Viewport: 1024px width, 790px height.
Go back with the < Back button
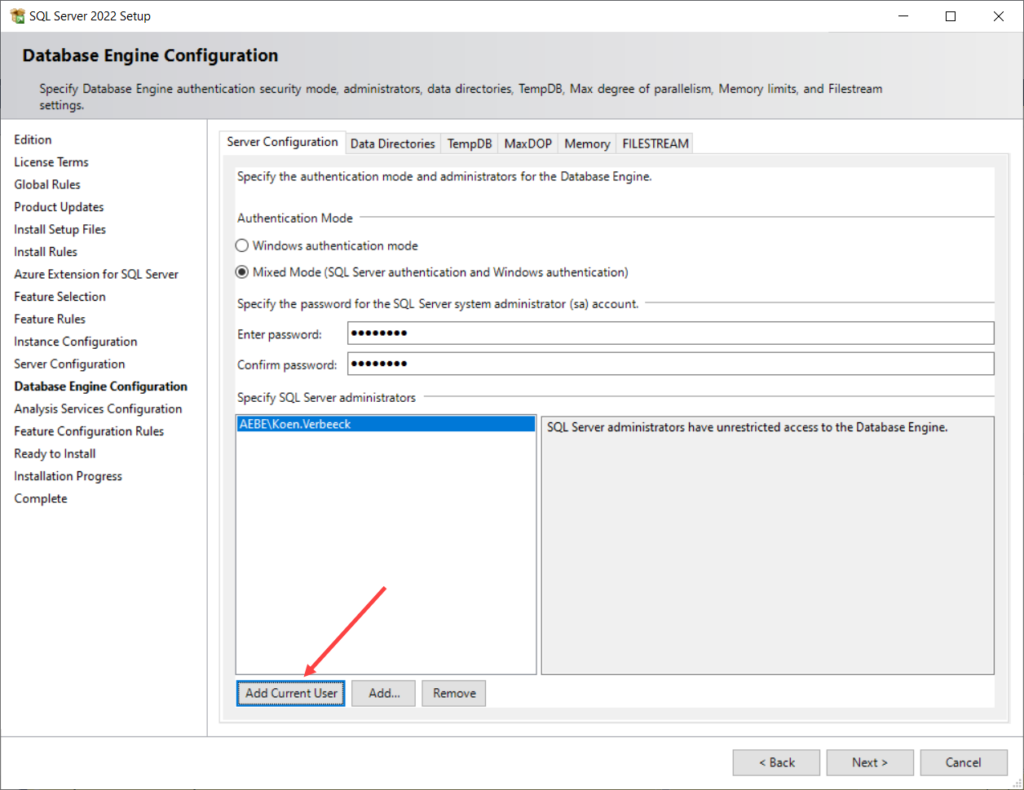coord(776,762)
